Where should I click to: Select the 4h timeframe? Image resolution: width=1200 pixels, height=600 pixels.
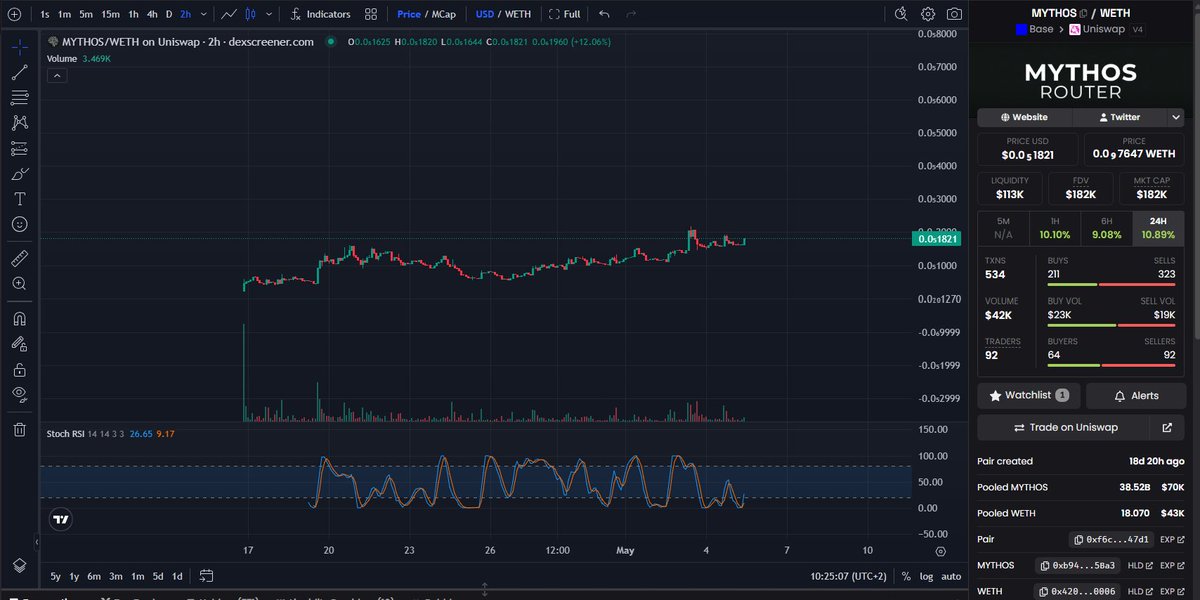(152, 14)
